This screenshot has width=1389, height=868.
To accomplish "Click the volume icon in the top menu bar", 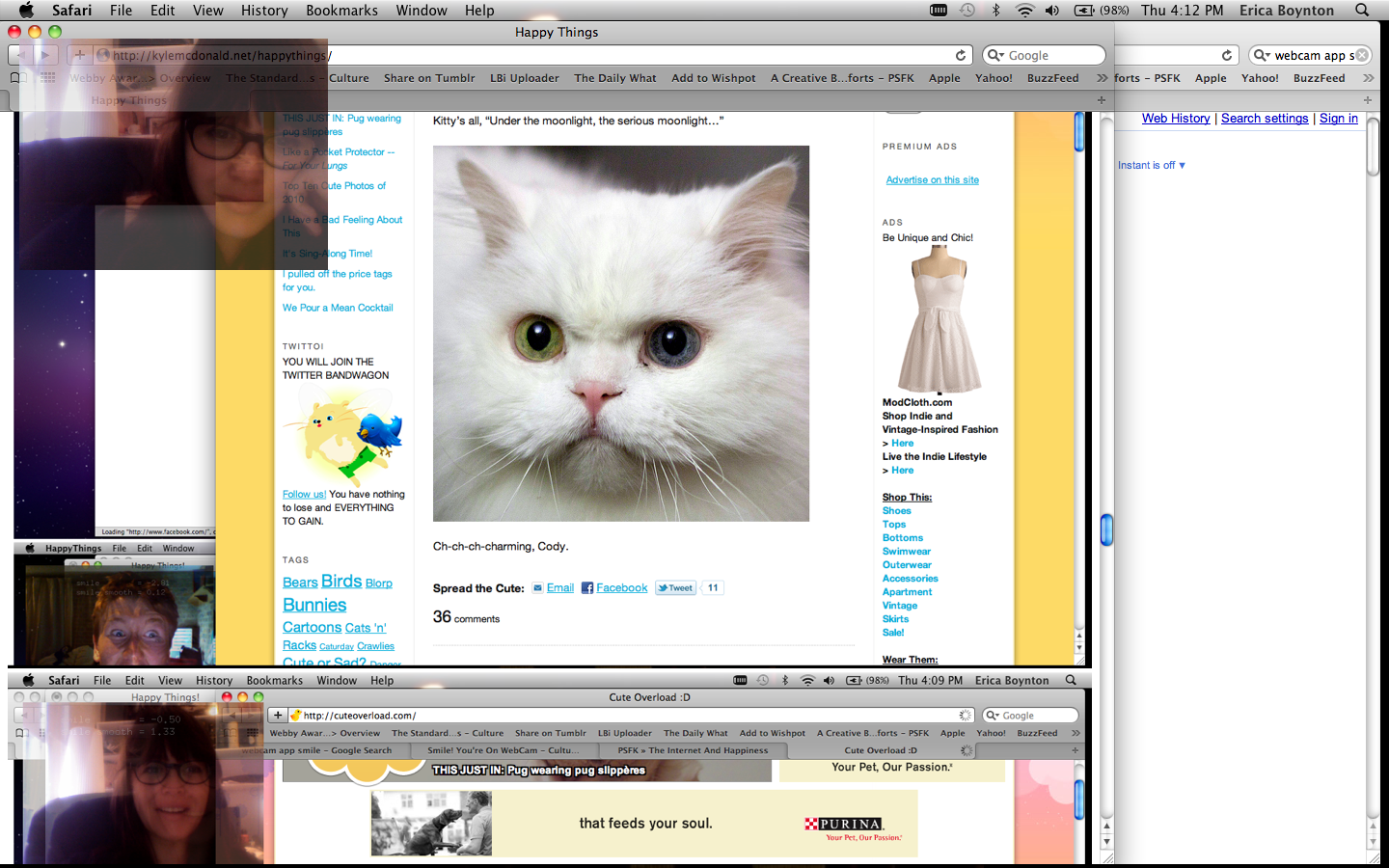I will [1051, 10].
